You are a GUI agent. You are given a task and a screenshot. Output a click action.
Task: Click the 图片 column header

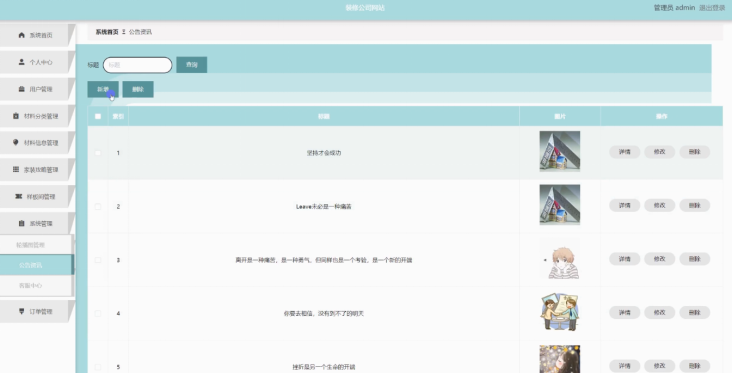click(x=560, y=116)
